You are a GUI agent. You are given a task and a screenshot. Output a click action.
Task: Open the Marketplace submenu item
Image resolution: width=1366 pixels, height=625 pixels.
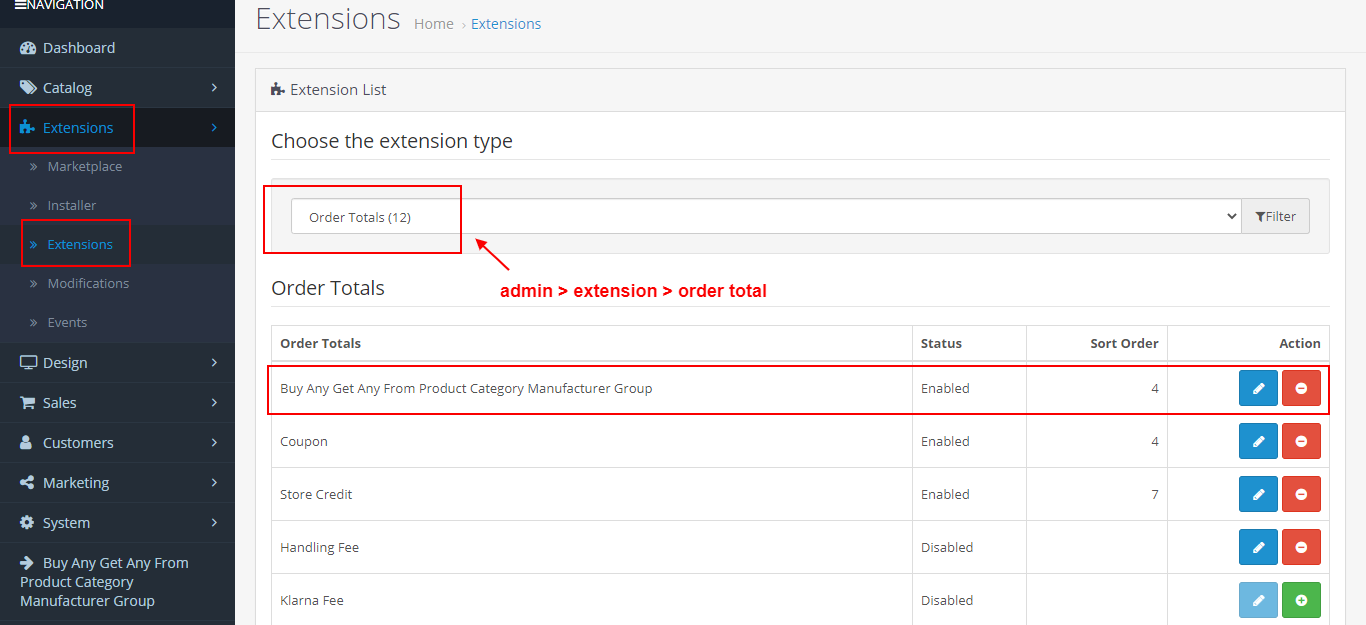85,167
